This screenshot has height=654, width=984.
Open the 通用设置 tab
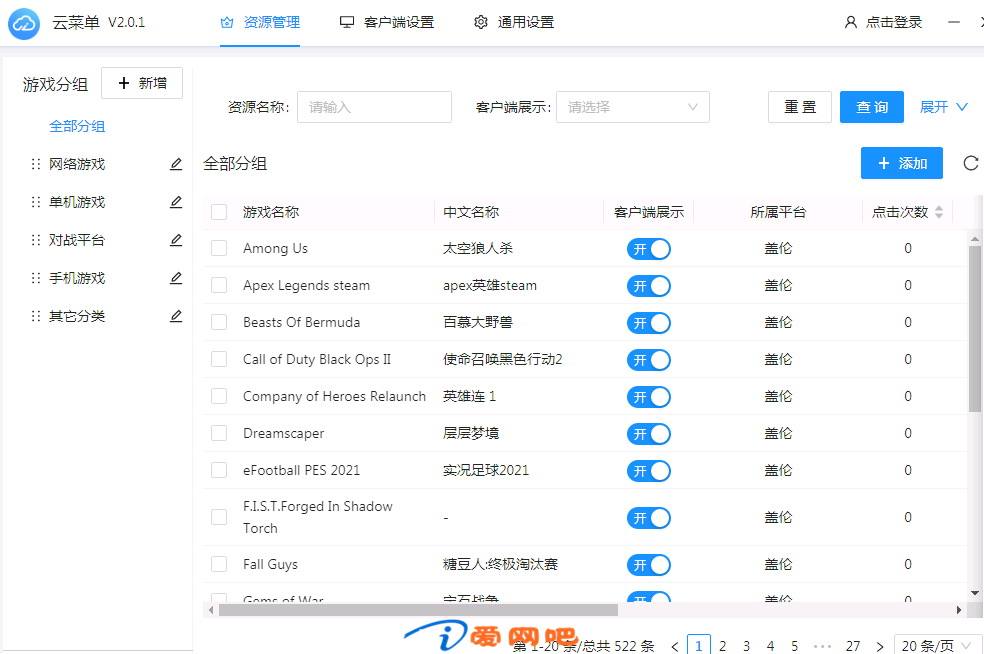pos(514,23)
